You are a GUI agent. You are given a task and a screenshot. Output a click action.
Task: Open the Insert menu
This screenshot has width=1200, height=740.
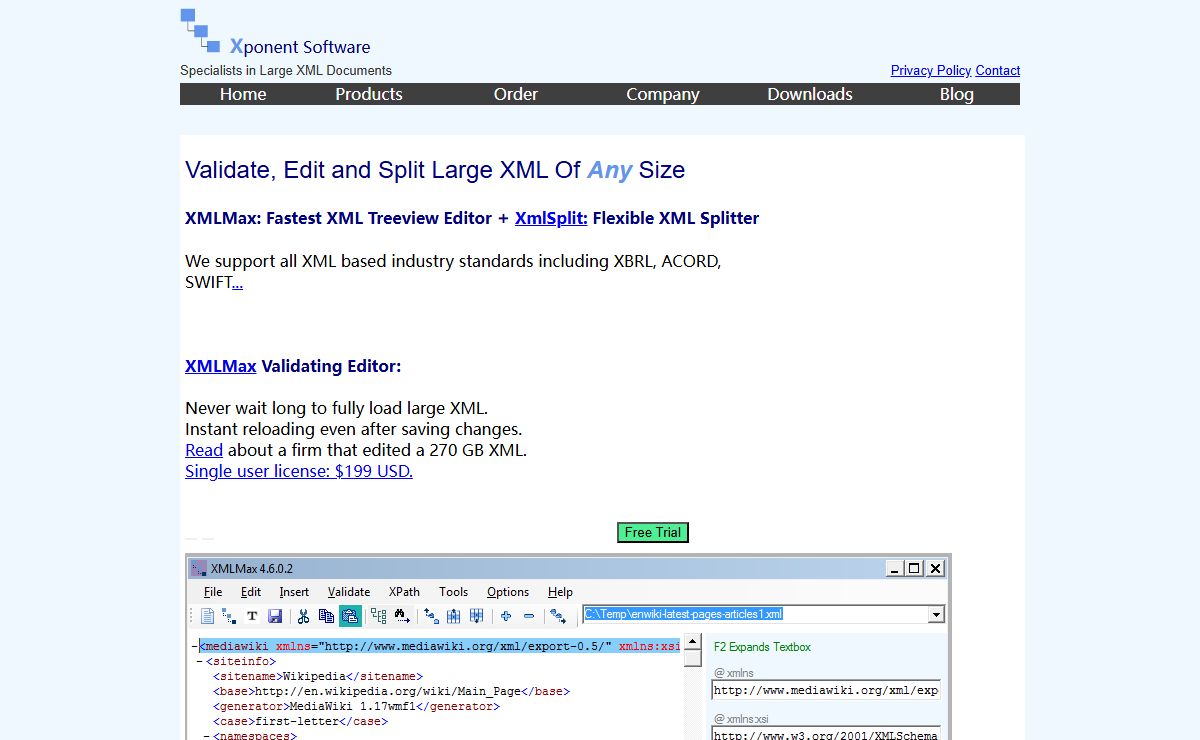294,592
